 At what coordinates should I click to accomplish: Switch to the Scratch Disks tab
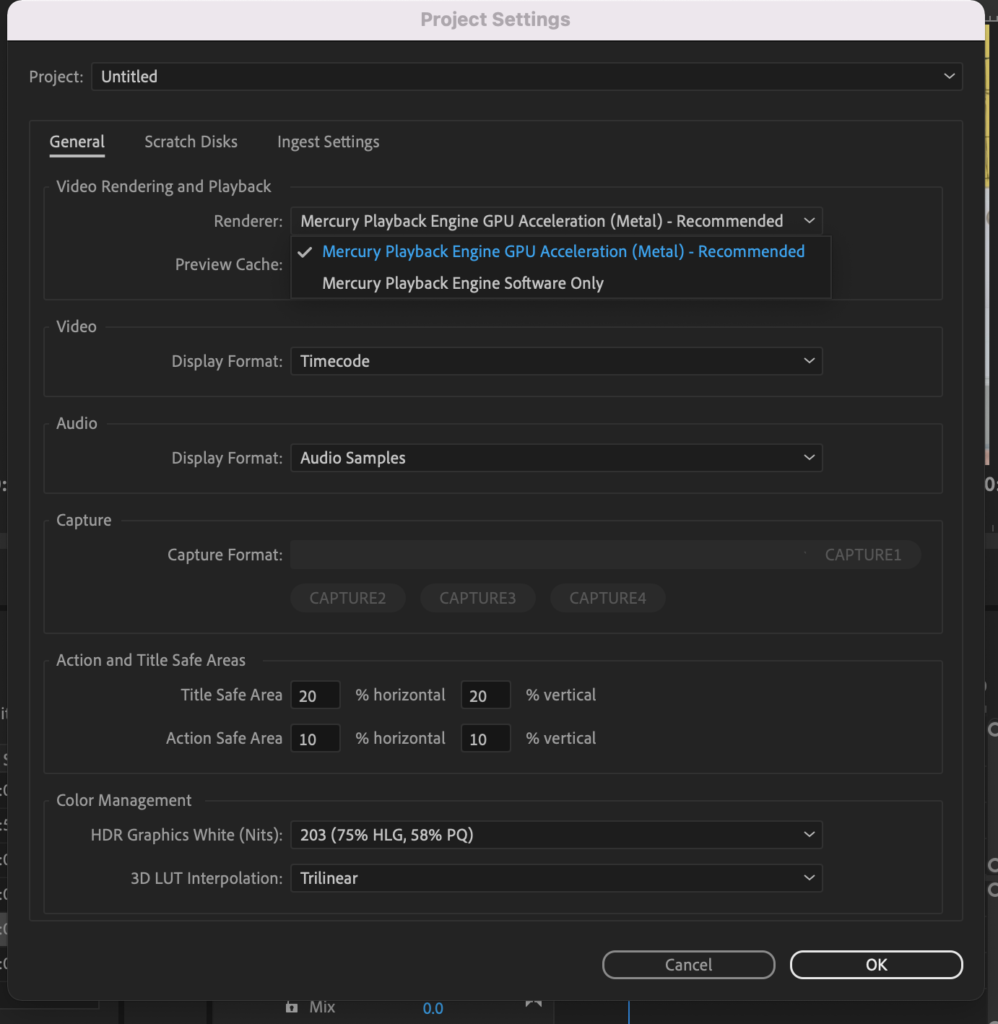click(x=191, y=142)
